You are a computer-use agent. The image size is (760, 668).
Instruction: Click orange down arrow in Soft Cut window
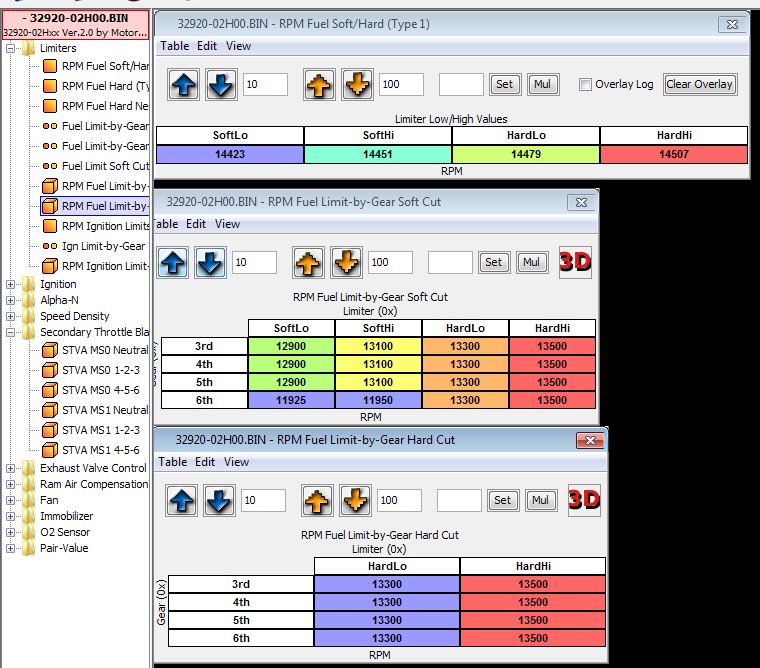[x=345, y=262]
